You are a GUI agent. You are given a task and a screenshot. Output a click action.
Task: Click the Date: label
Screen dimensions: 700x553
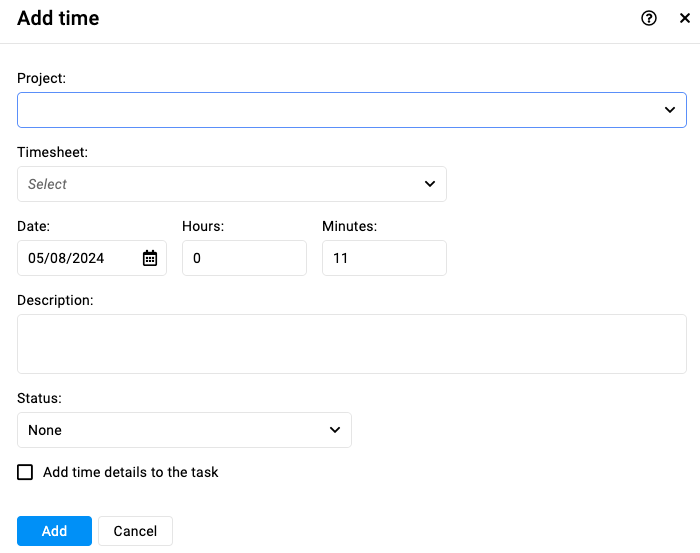(33, 226)
